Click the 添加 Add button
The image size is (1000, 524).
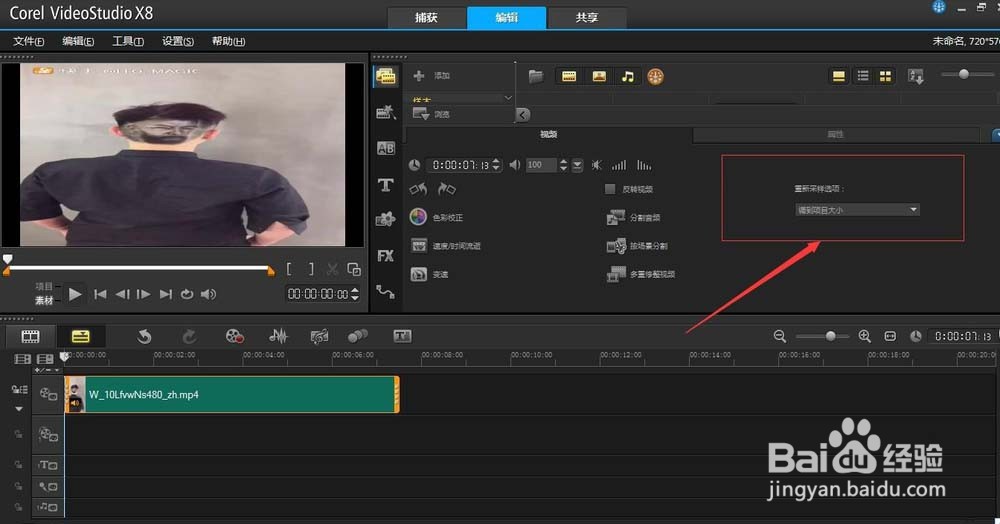431,76
